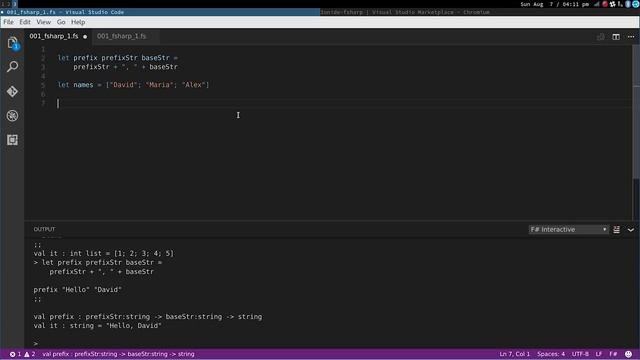640x360 pixels.
Task: Click the OUTPUT panel title
Action: (x=44, y=229)
